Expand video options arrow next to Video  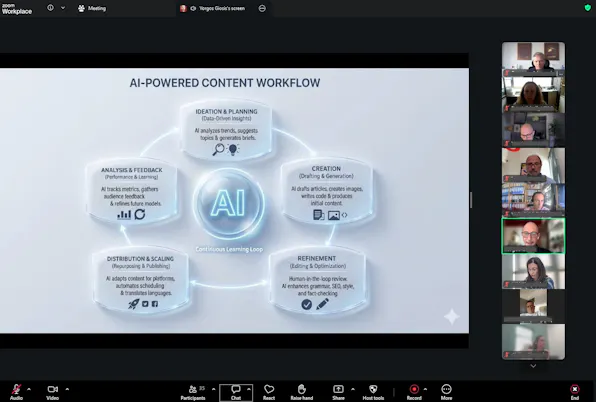[67, 389]
